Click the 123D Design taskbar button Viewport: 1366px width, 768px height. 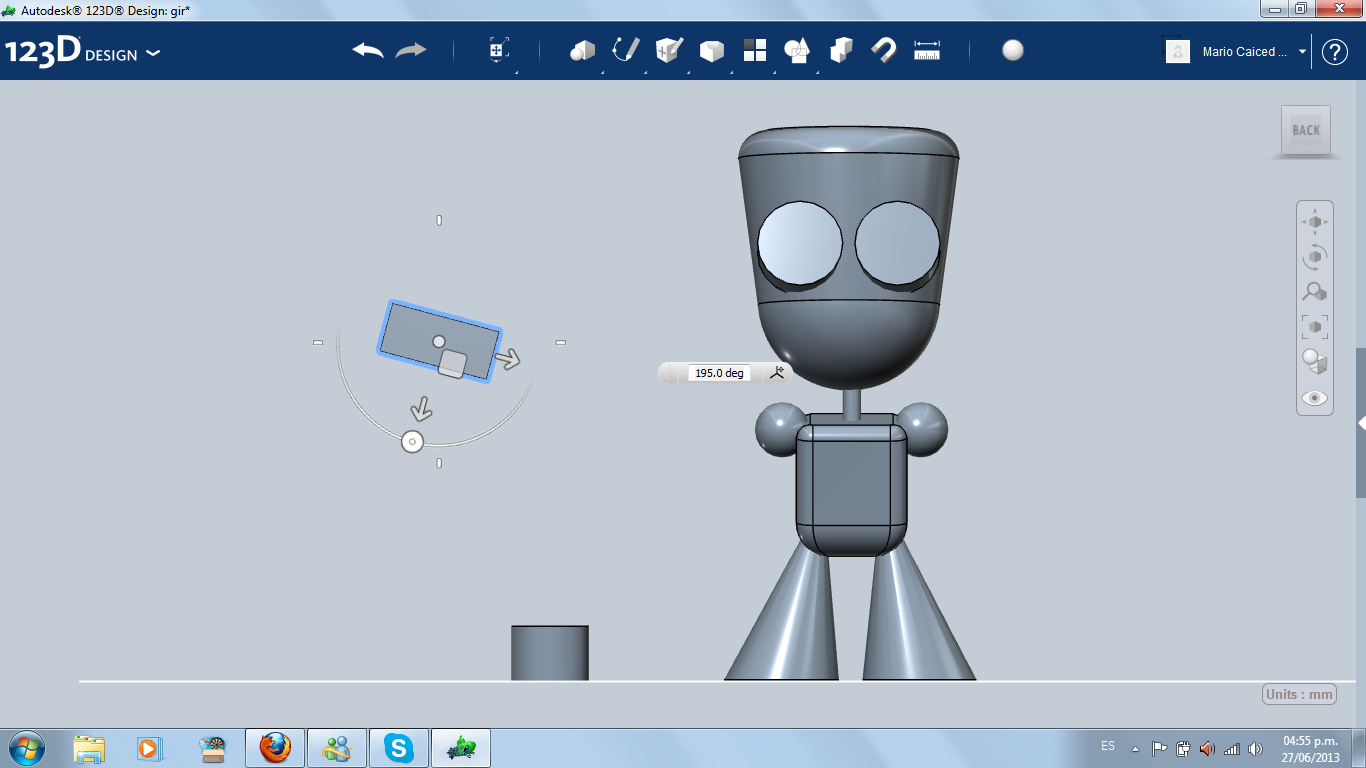[x=461, y=748]
